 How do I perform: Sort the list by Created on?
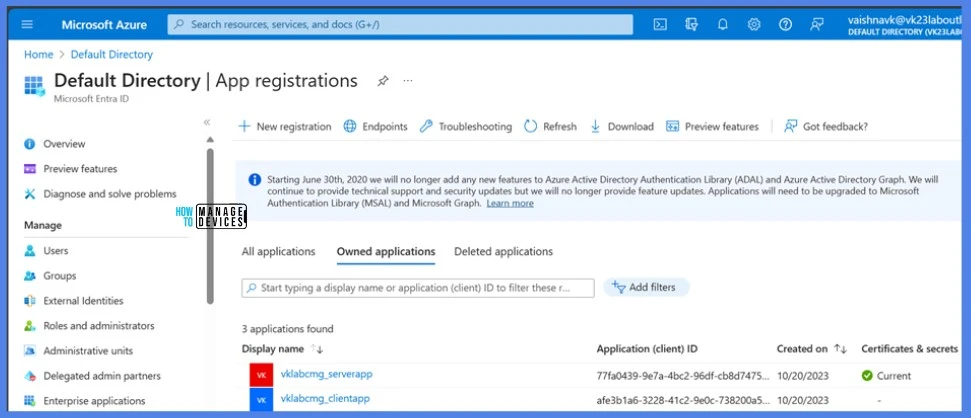[x=812, y=349]
